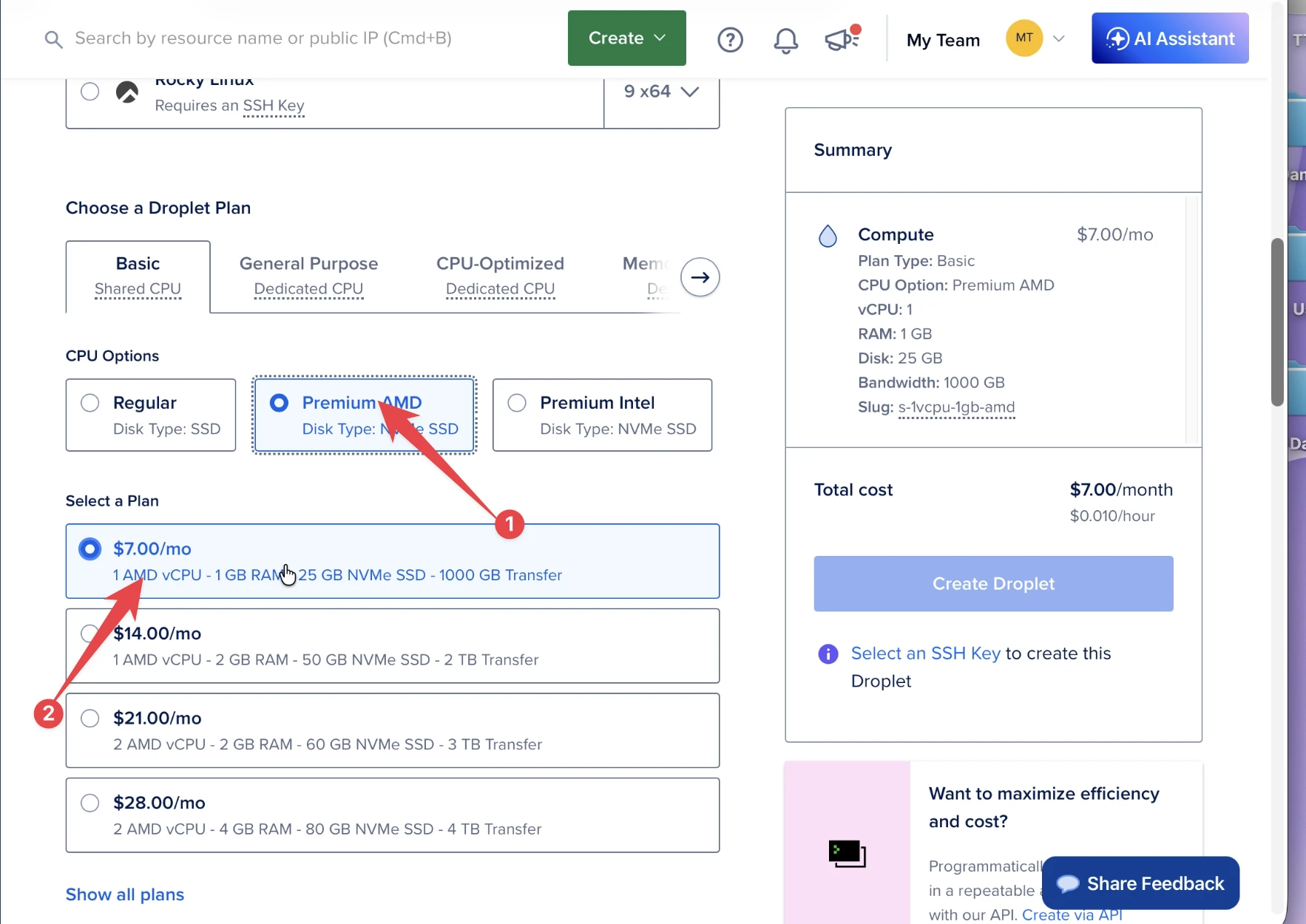Click the page vertical scrollbar thumb
Image resolution: width=1306 pixels, height=924 pixels.
[x=1277, y=322]
